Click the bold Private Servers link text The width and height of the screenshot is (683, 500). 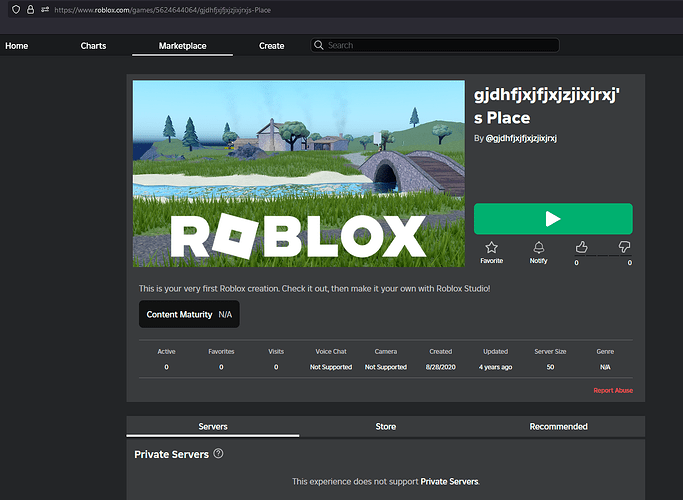pyautogui.click(x=449, y=482)
